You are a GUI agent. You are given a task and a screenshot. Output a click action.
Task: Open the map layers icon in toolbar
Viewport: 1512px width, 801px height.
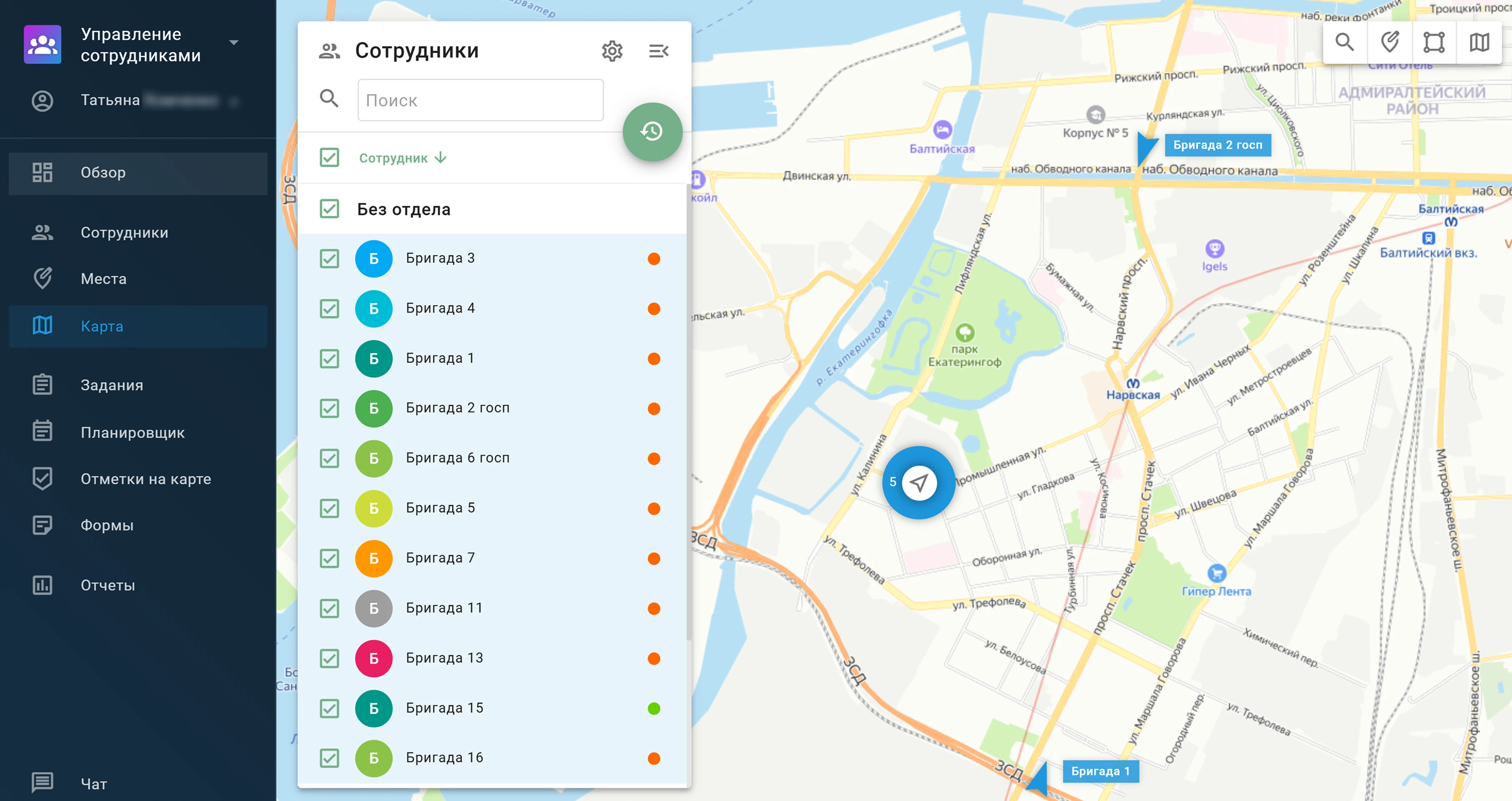(1479, 42)
